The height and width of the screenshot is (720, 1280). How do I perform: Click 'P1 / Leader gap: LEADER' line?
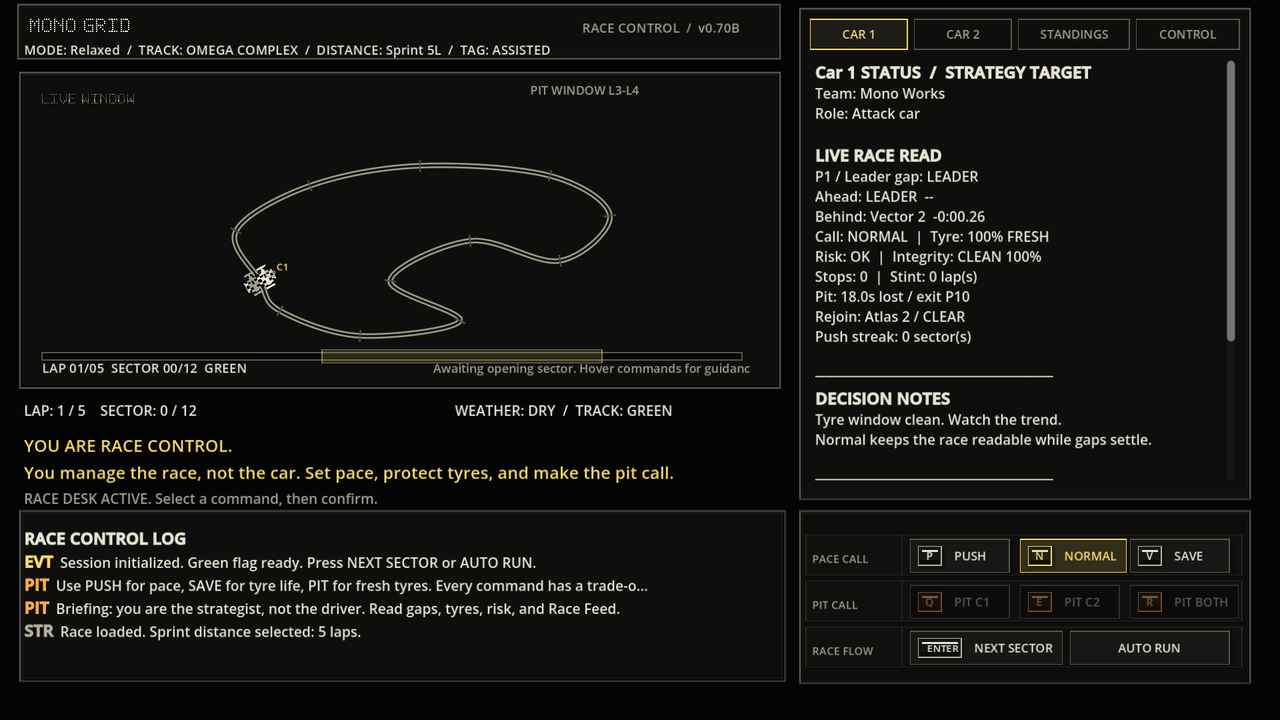pos(896,177)
